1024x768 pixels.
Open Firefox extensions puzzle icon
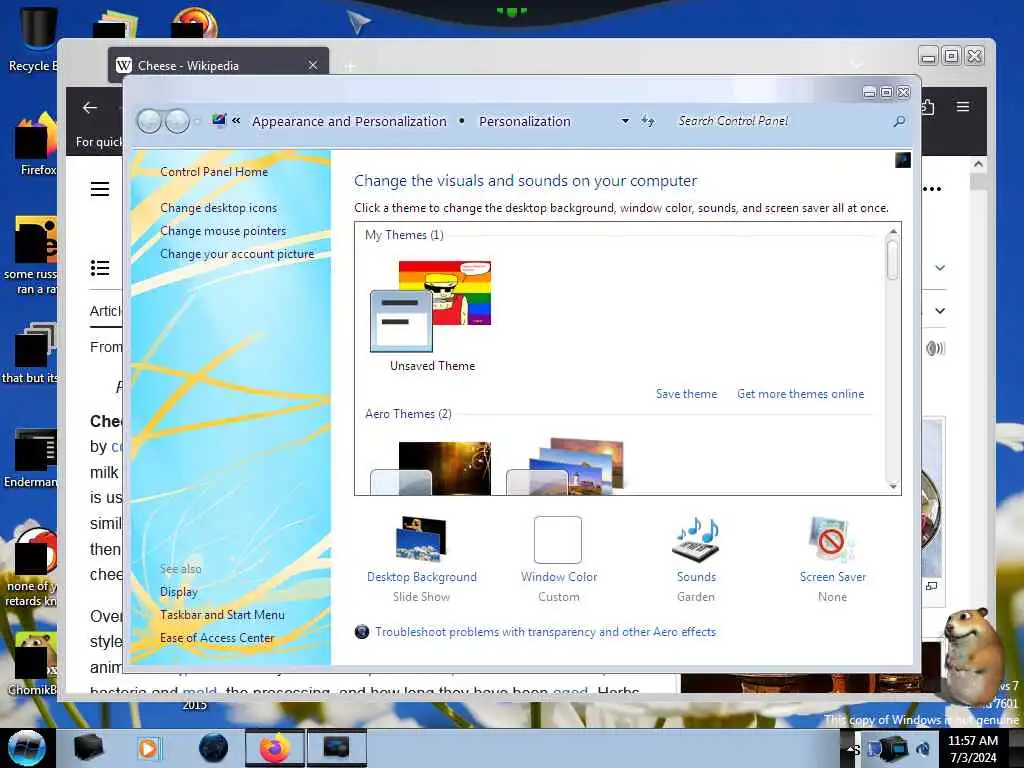[928, 106]
